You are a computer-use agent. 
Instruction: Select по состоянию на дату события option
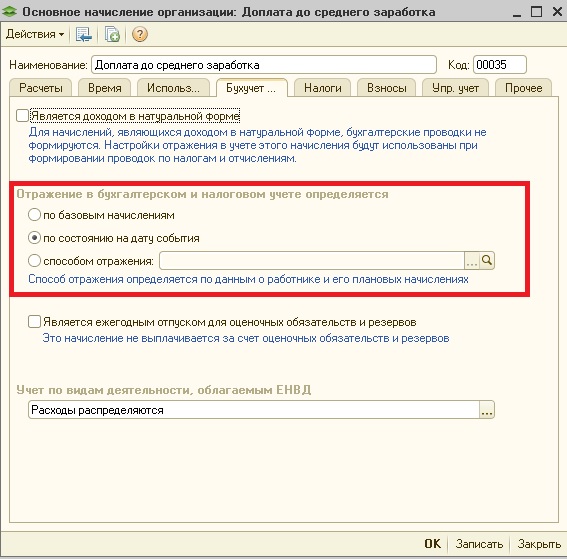pos(34,238)
